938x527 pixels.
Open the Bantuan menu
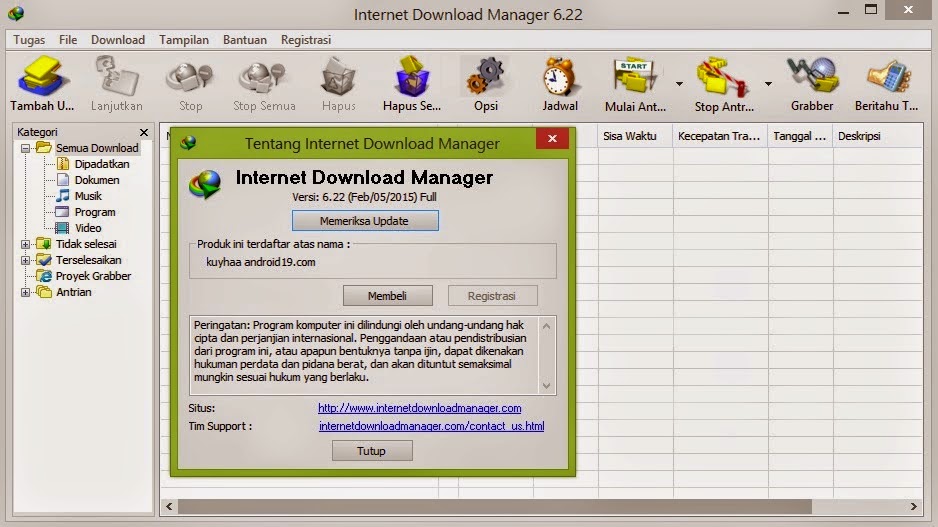[245, 40]
